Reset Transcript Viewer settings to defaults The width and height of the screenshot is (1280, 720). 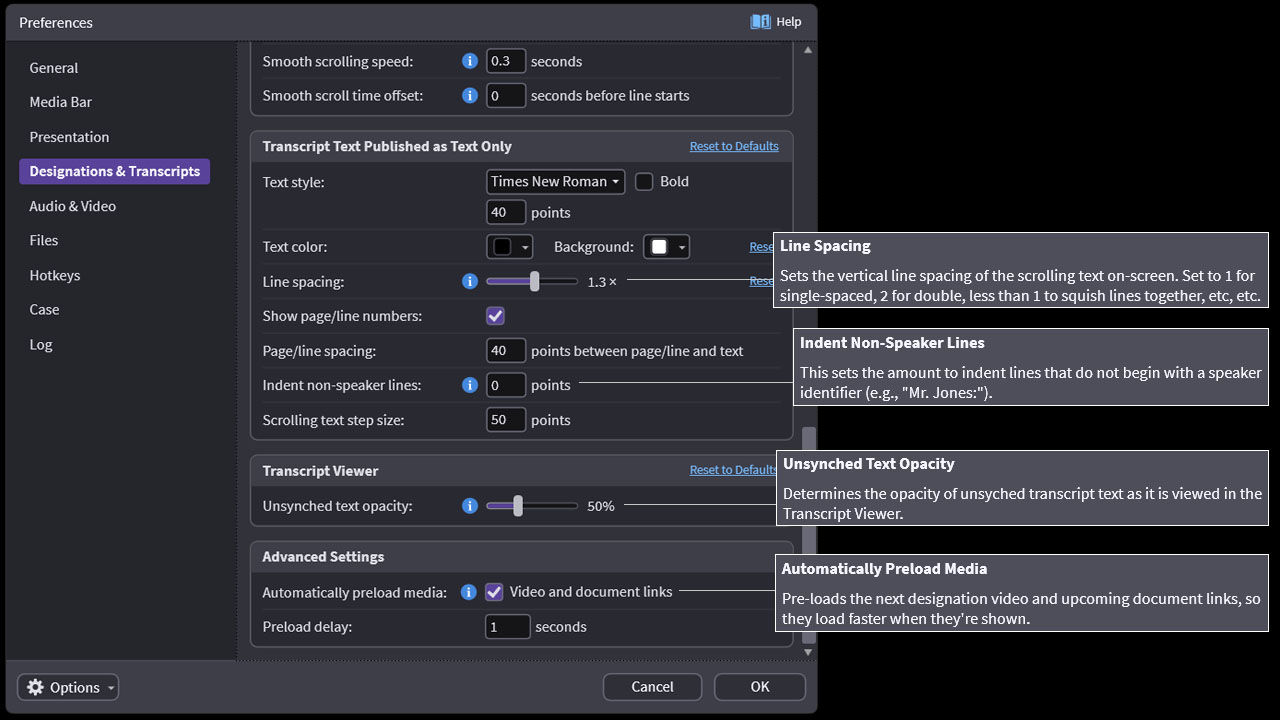733,470
